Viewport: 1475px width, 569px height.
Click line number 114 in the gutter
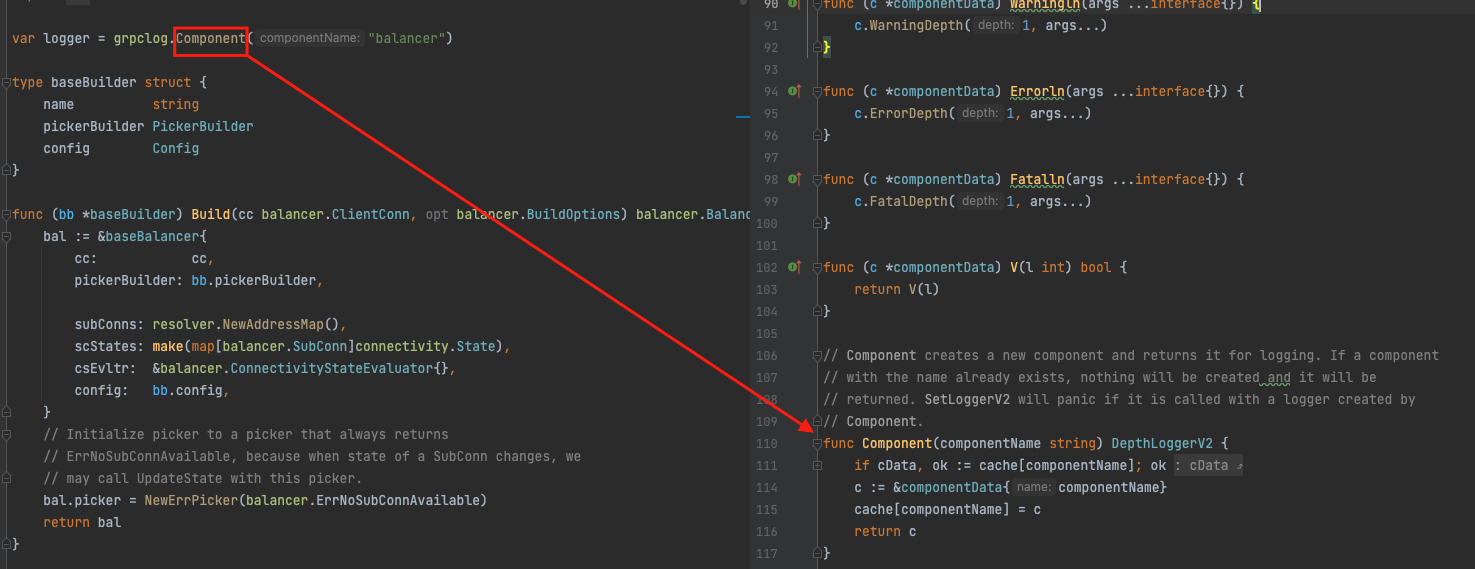pos(766,488)
